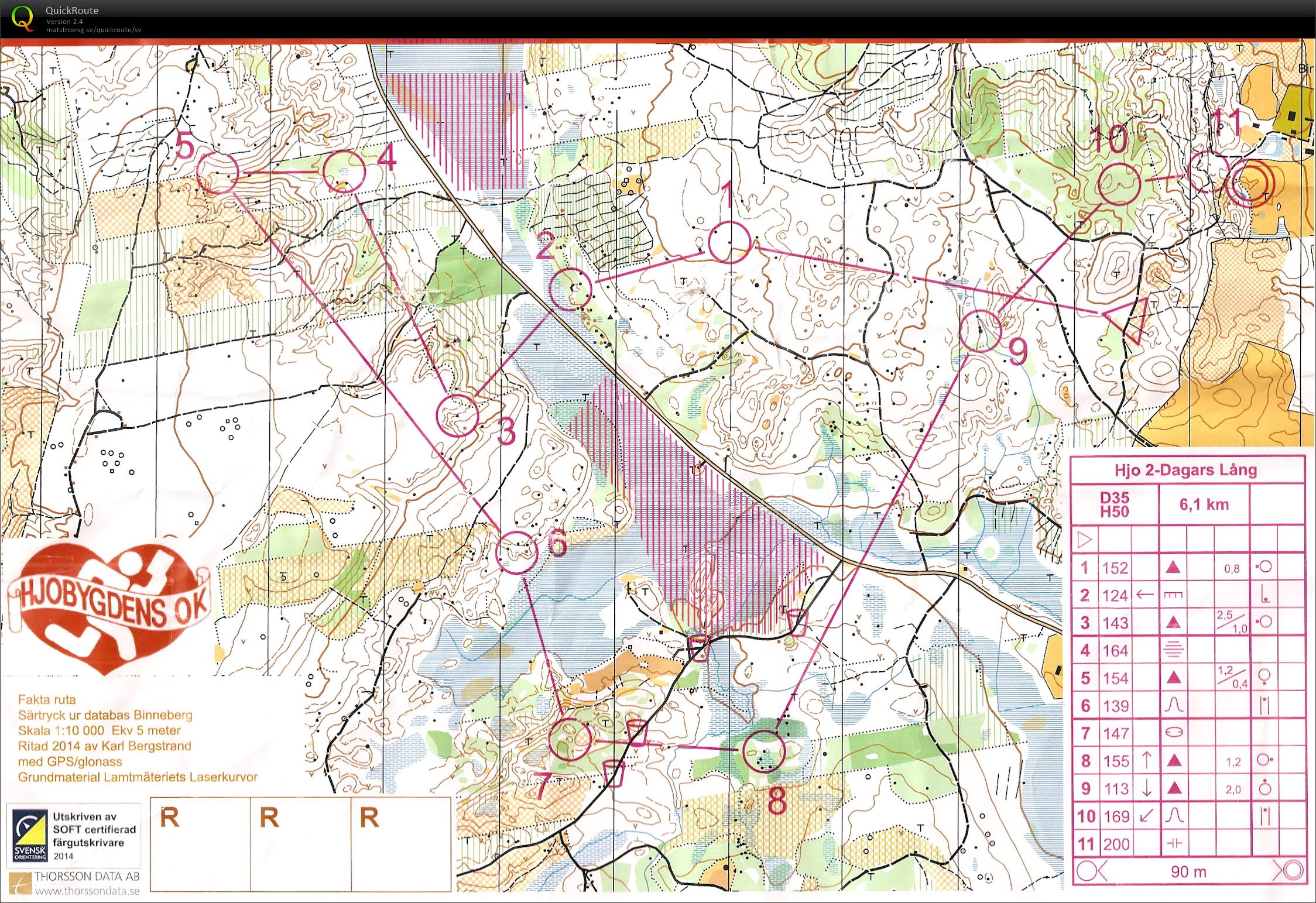Select control circle 7 on the map
Image resolution: width=1316 pixels, height=903 pixels.
point(570,739)
